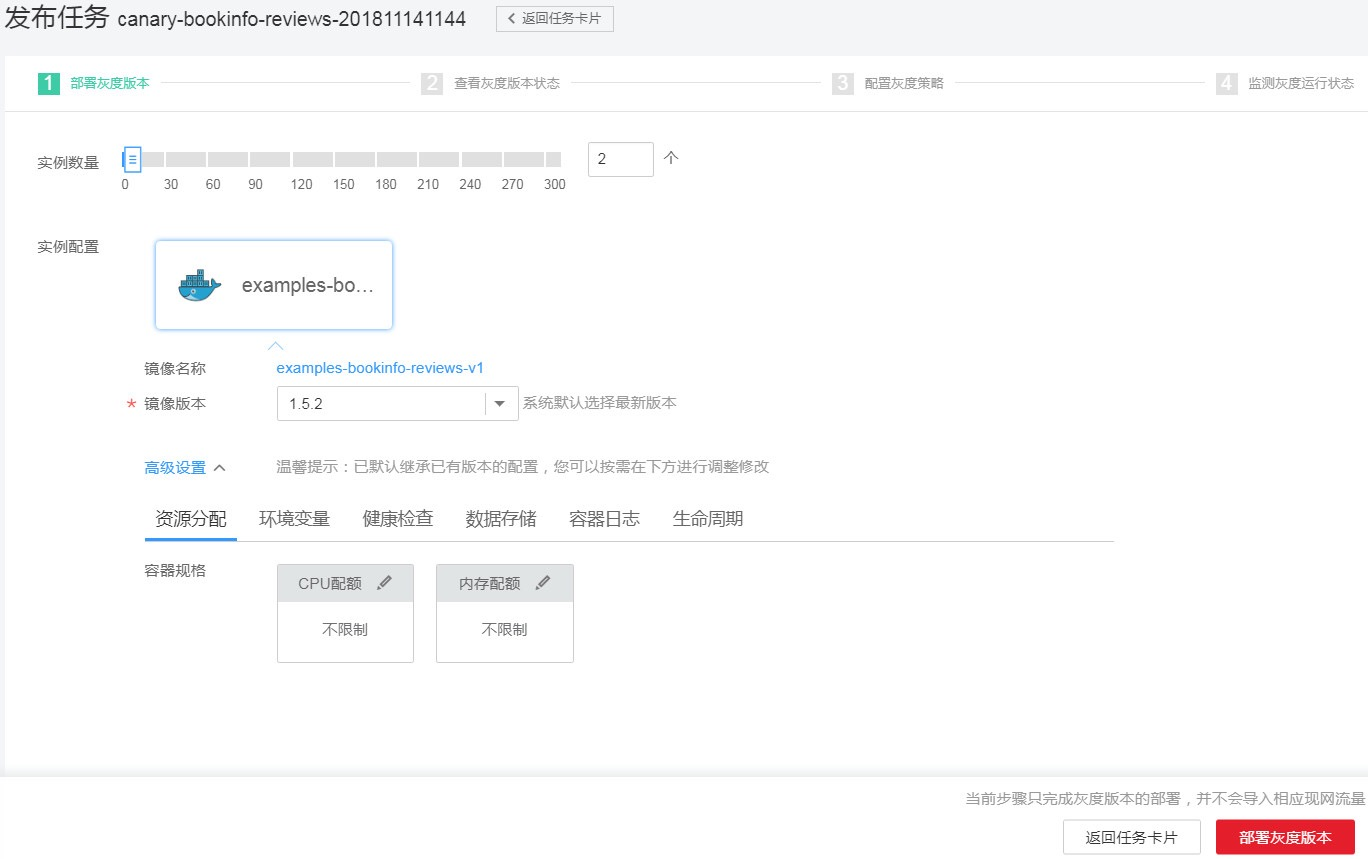Screen dimensions: 1368x859
Task: Open the 健康检查 tab
Action: click(398, 518)
